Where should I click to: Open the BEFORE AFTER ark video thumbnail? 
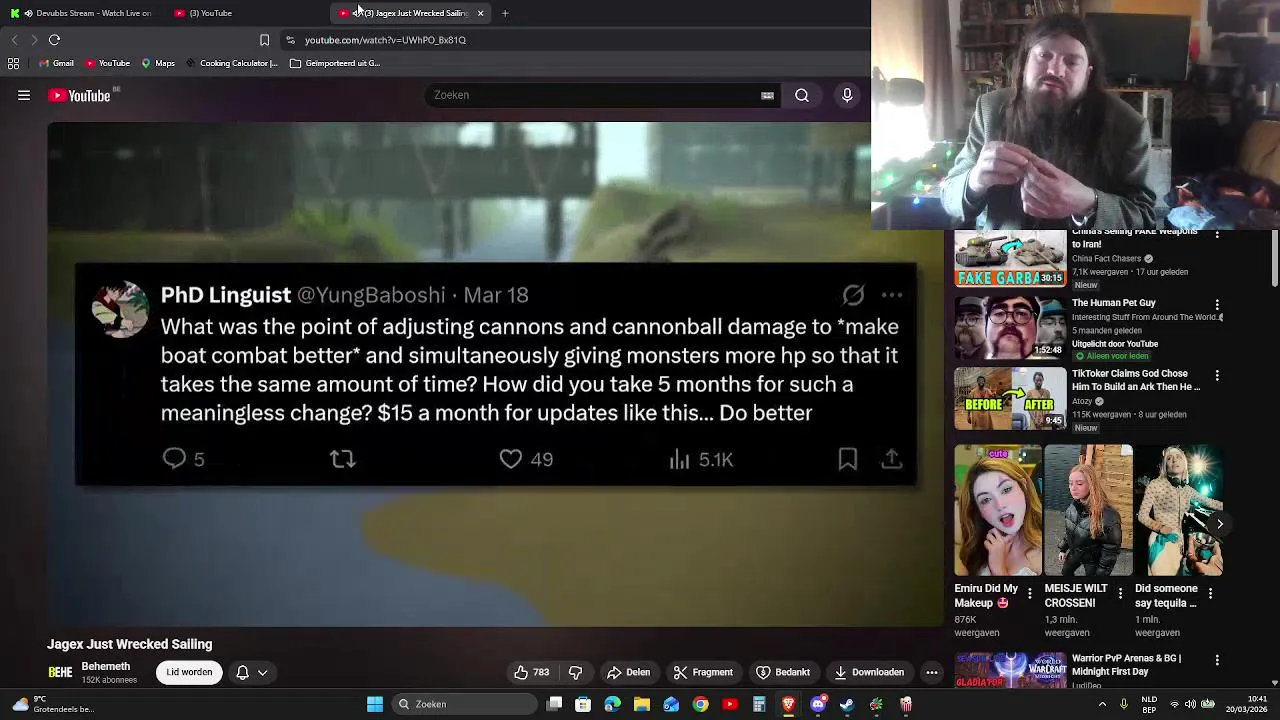[1010, 397]
